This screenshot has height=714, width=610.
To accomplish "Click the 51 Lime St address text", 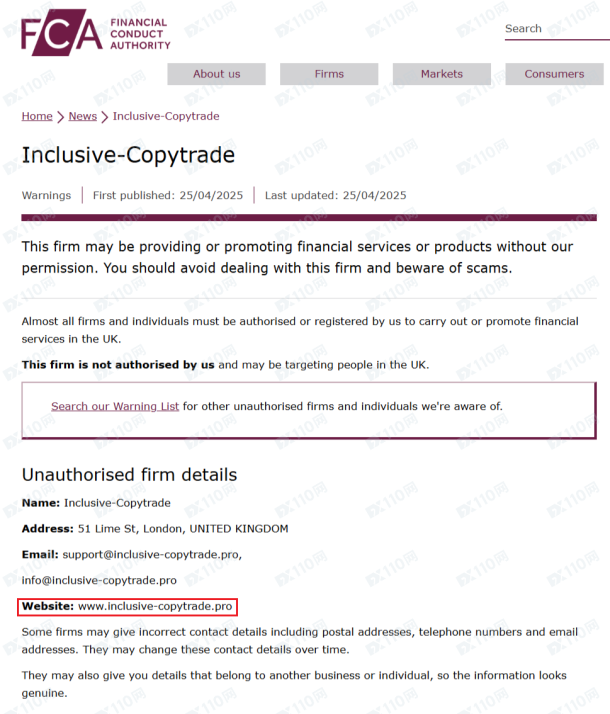I will point(183,529).
